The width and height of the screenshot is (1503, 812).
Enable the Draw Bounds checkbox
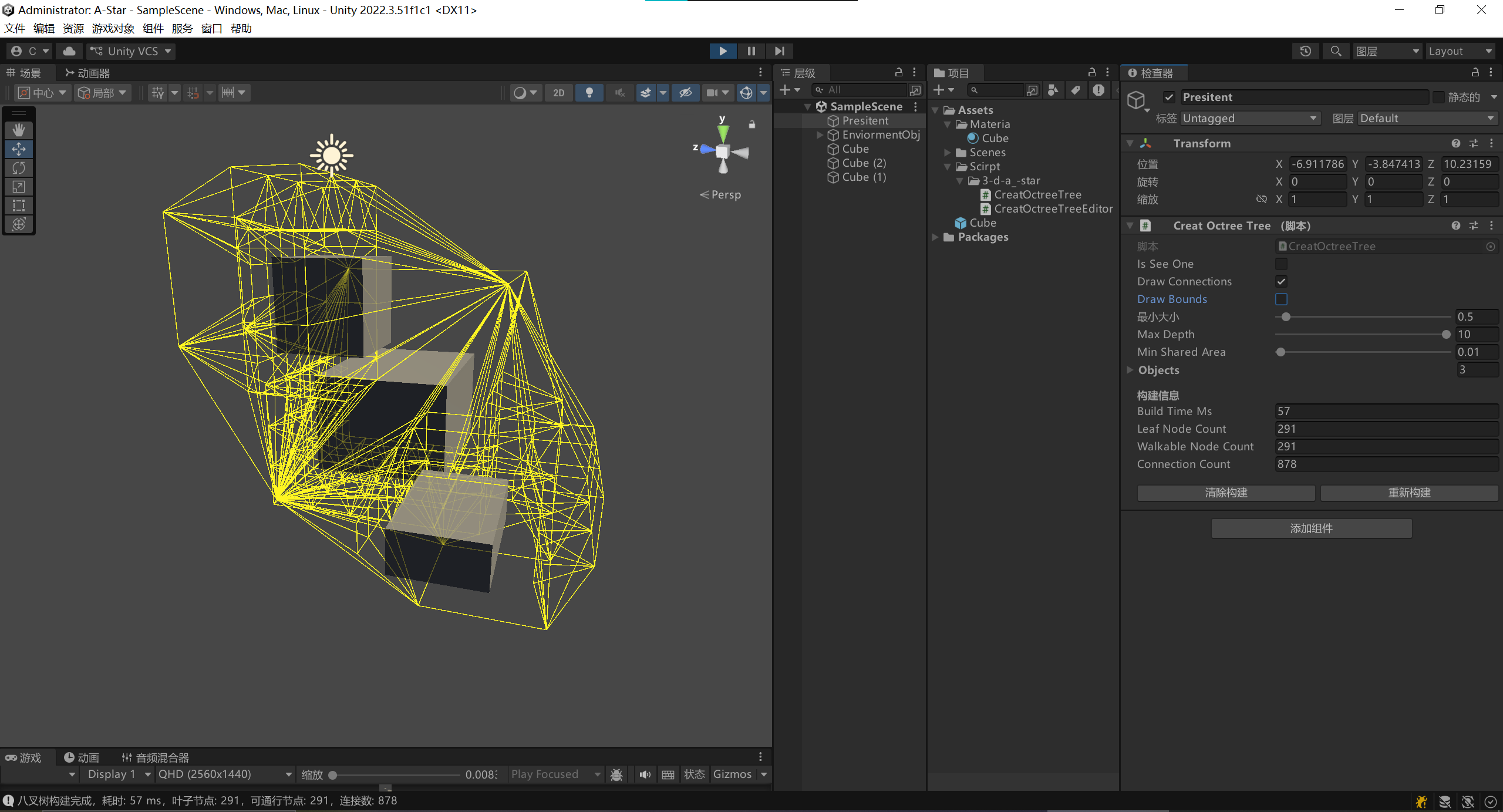[1281, 299]
